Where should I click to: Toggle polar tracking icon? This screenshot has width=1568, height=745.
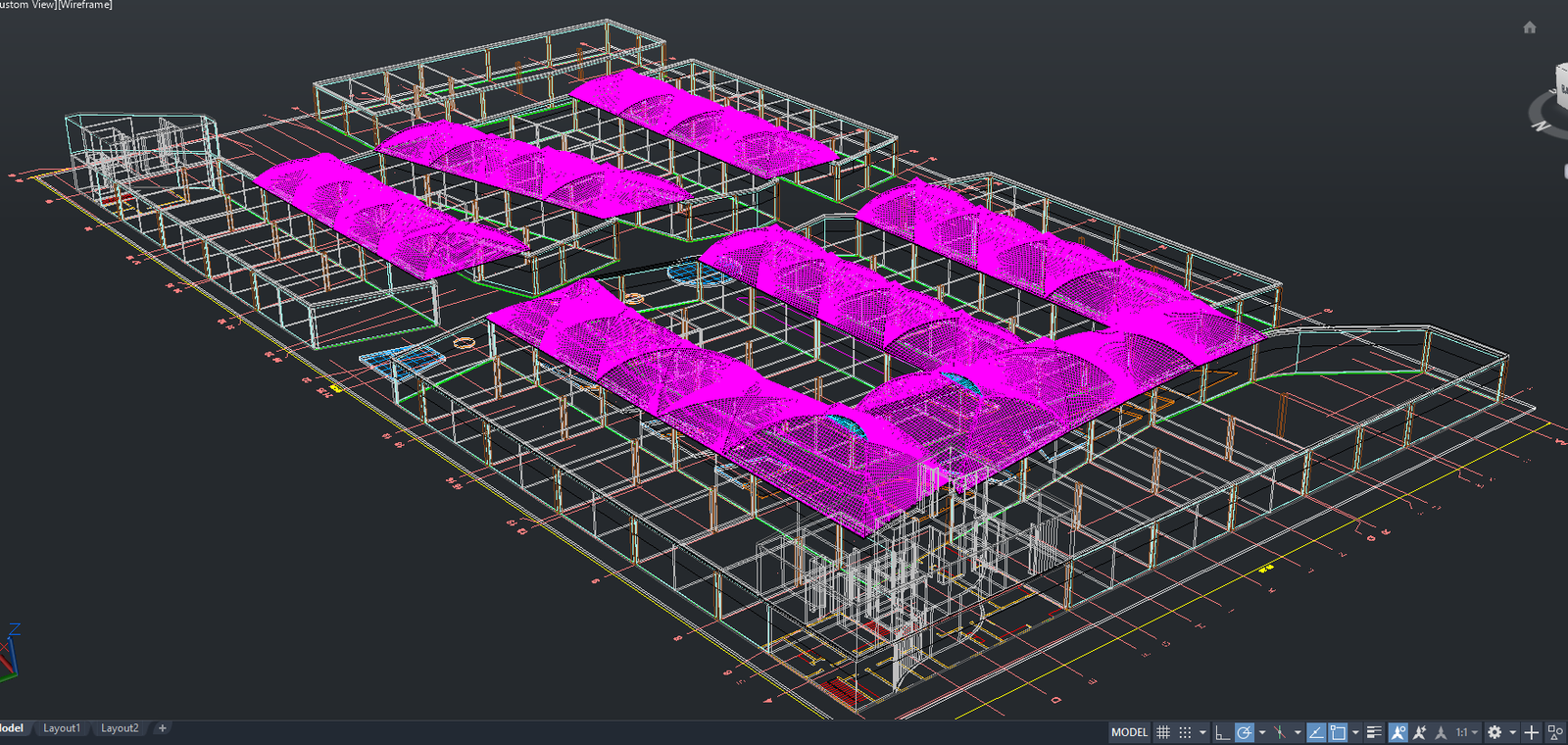pos(1244,732)
